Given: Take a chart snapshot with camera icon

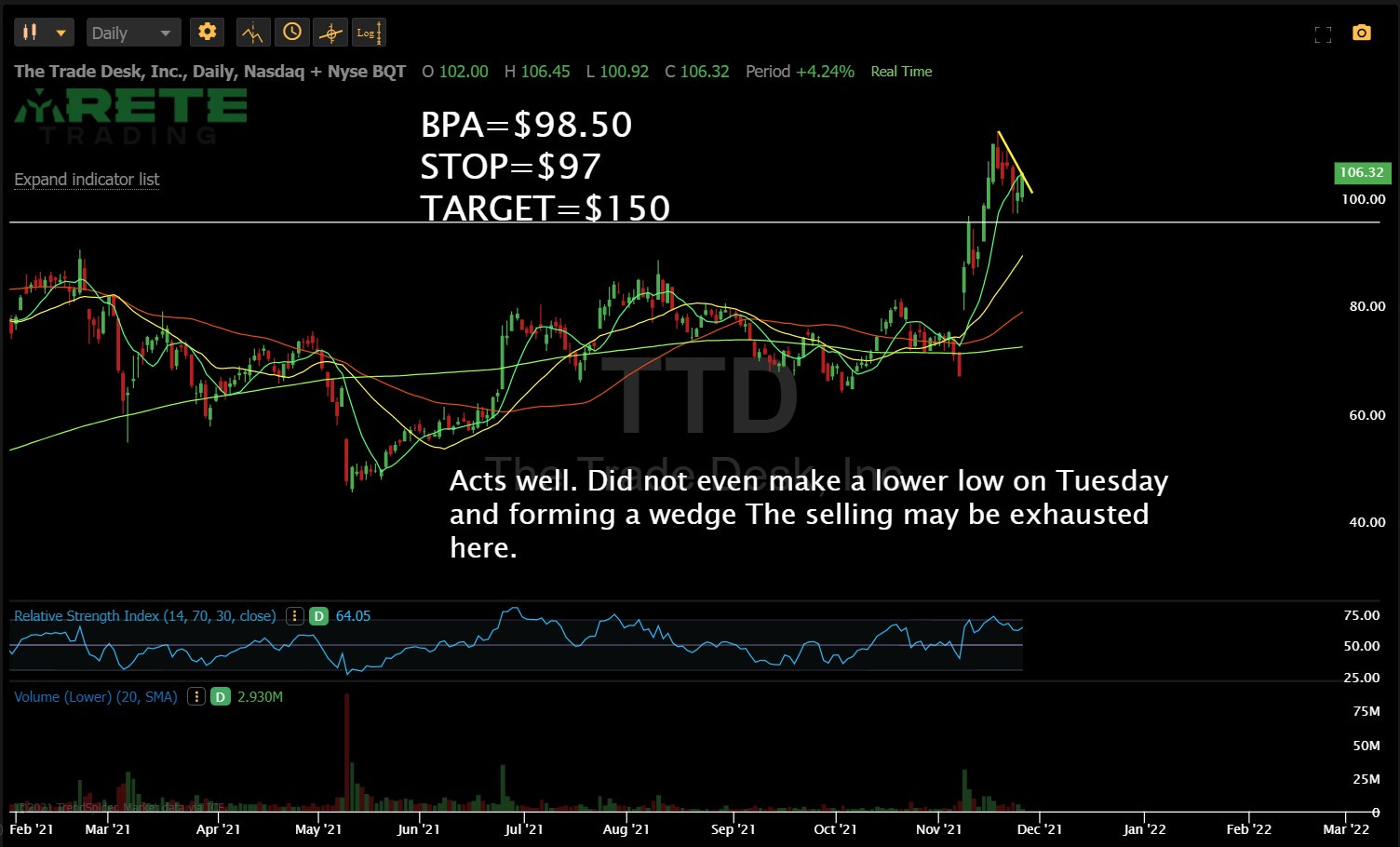Looking at the screenshot, I should [1362, 34].
